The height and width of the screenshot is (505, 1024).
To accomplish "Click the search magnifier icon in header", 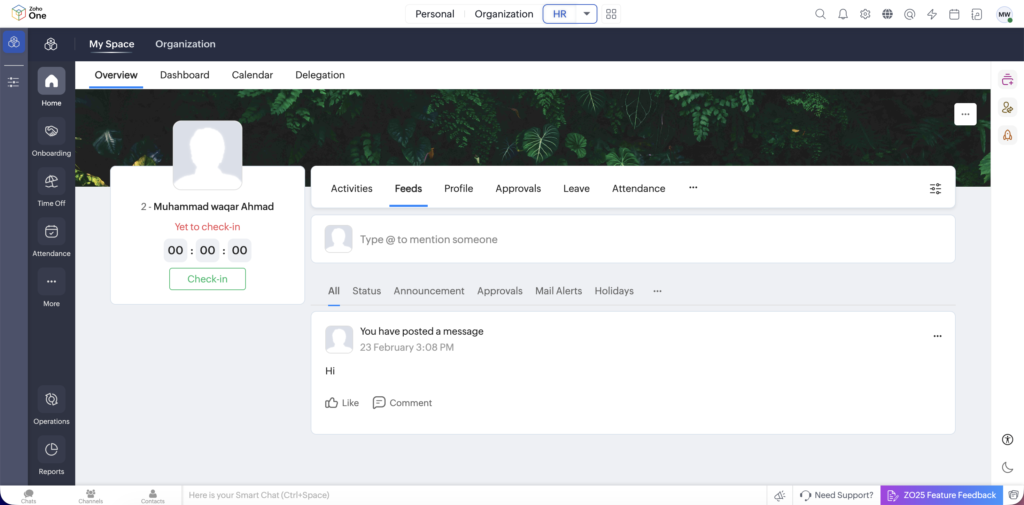I will coord(820,14).
